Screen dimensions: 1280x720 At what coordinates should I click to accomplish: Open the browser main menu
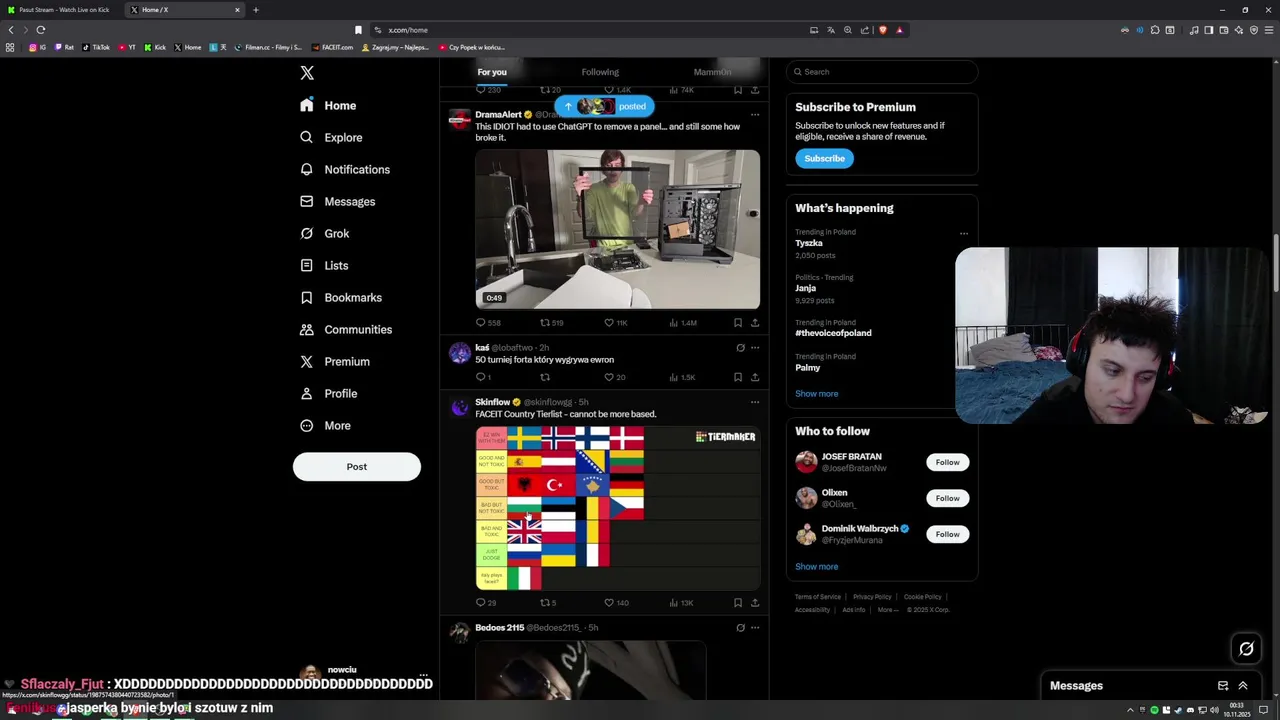(x=1270, y=30)
